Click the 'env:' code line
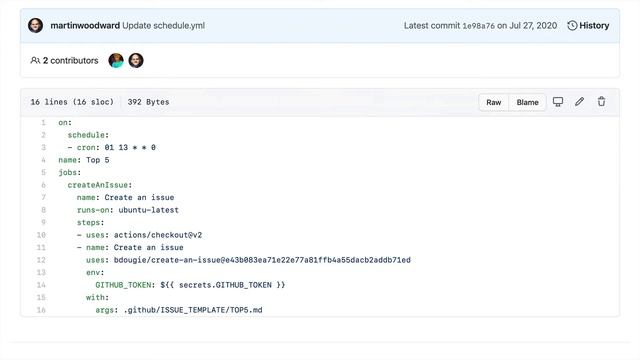 95,272
